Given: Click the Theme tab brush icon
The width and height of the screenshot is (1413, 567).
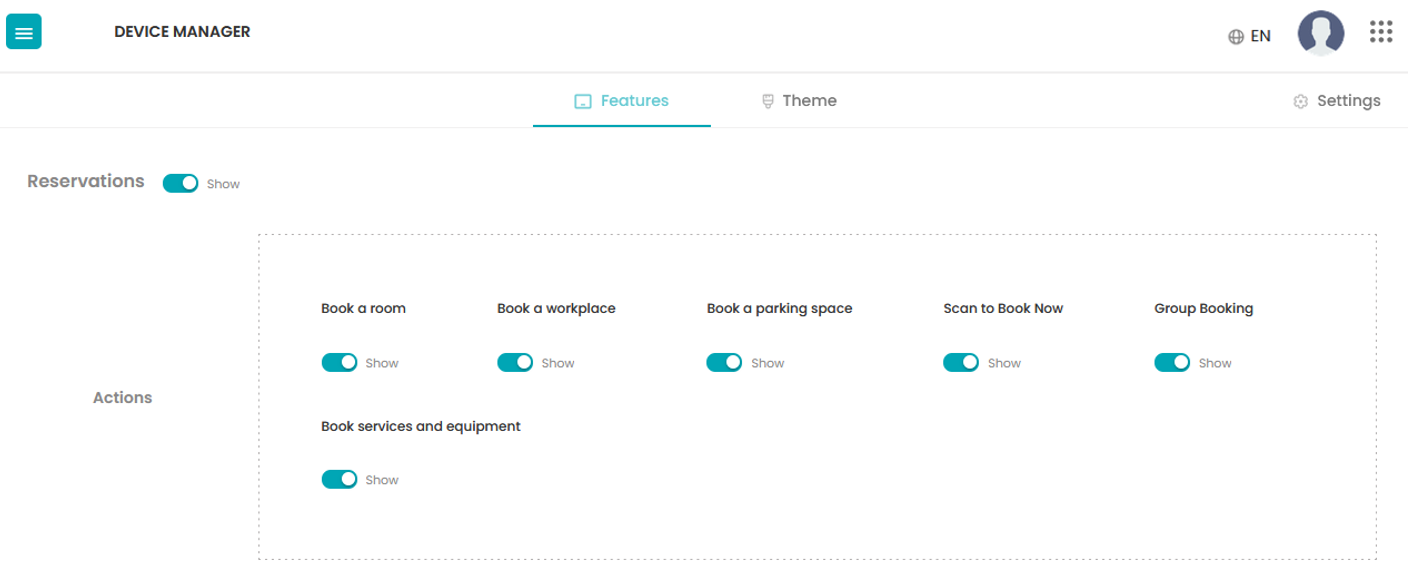Looking at the screenshot, I should click(768, 101).
